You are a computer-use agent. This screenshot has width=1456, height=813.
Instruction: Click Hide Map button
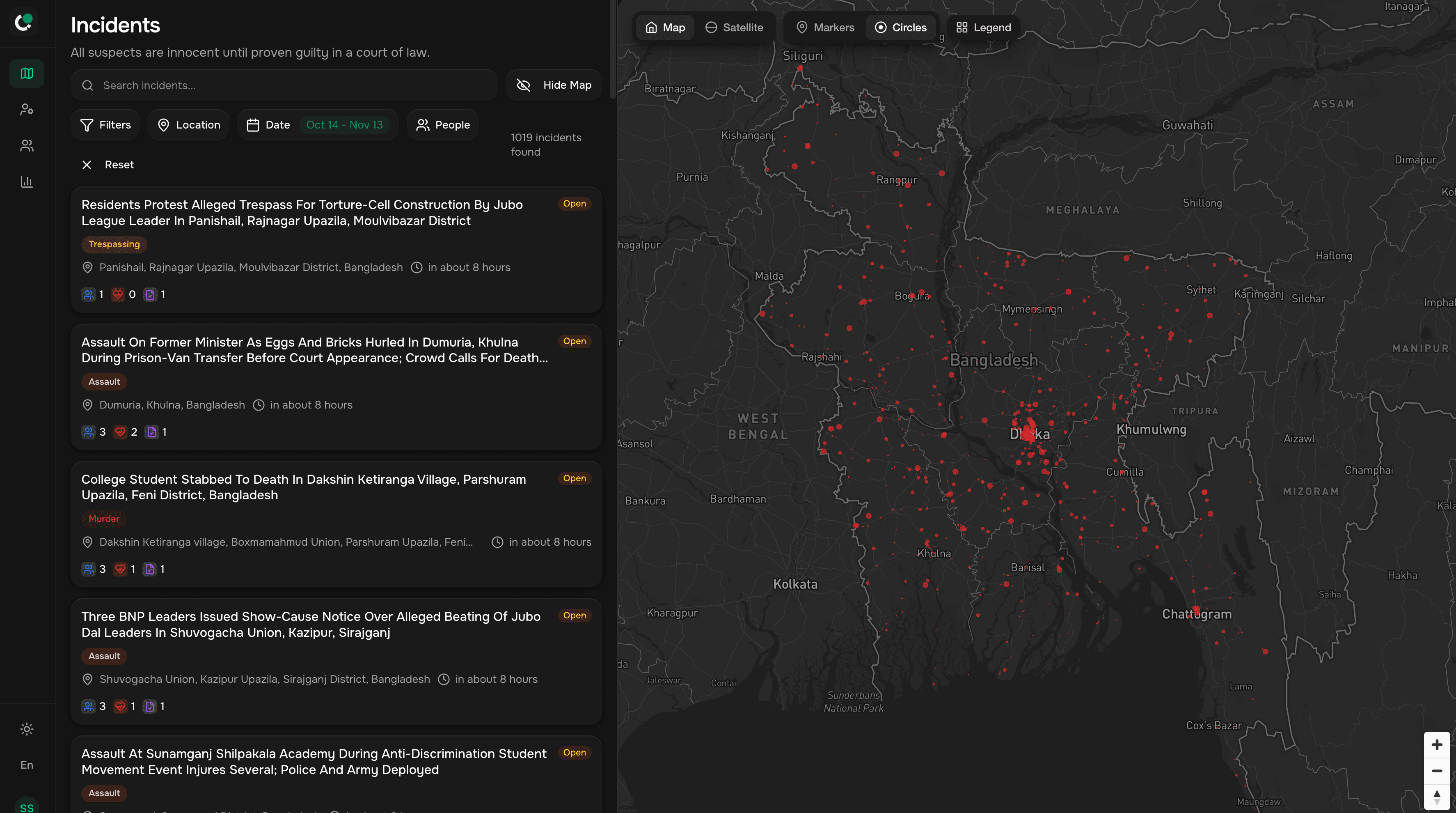(554, 85)
